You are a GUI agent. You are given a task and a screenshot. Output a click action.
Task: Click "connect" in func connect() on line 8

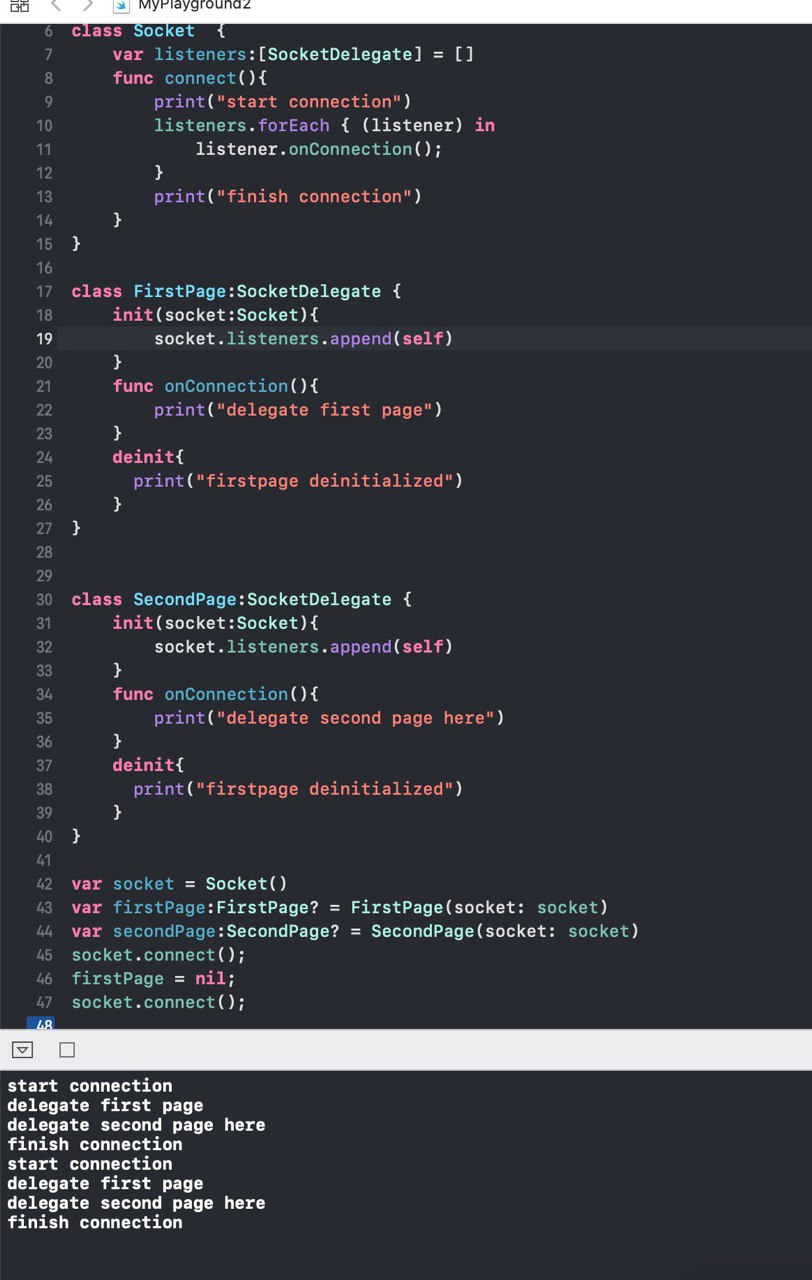coord(200,78)
